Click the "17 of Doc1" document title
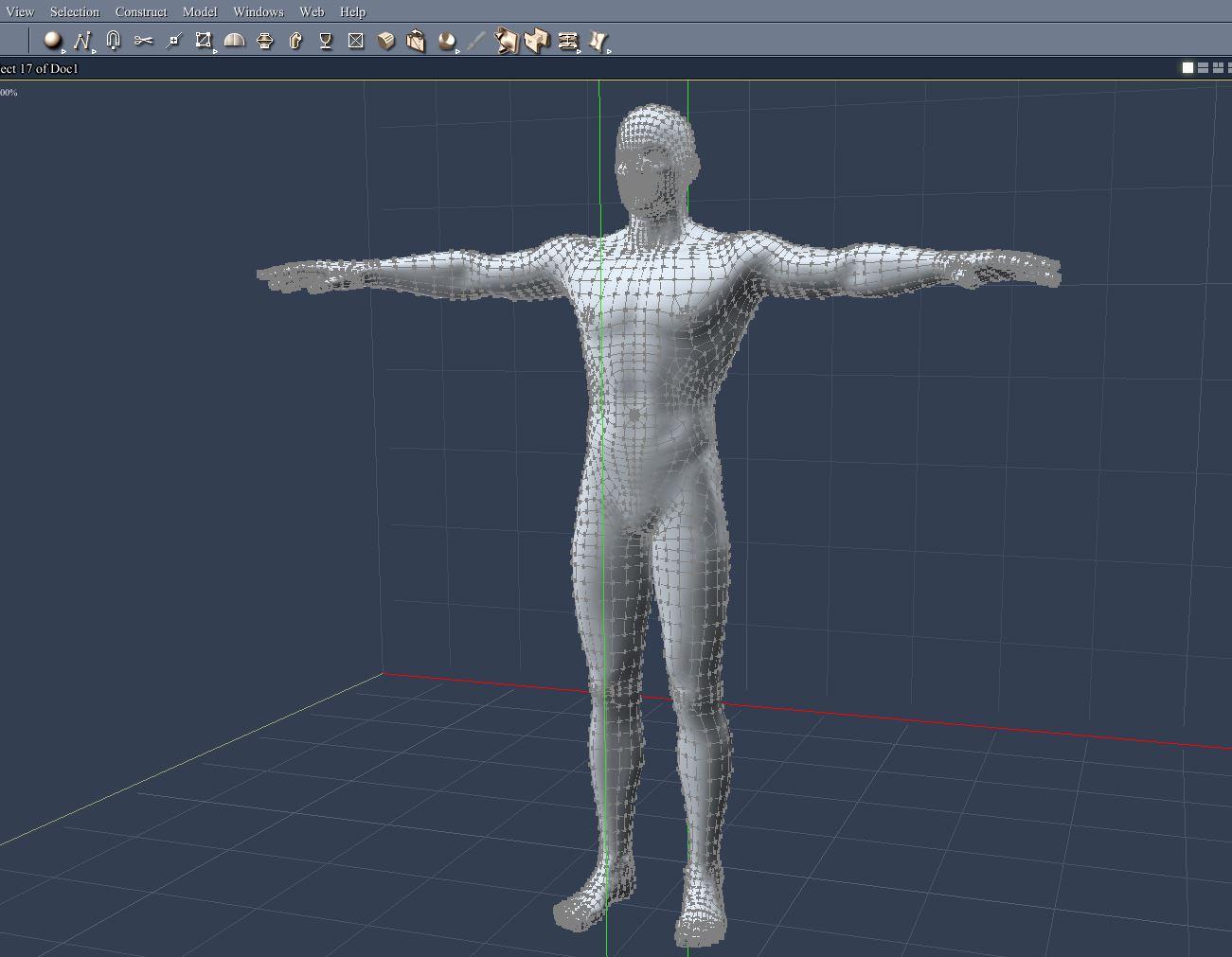Screen dimensions: 1232x957 (48, 68)
